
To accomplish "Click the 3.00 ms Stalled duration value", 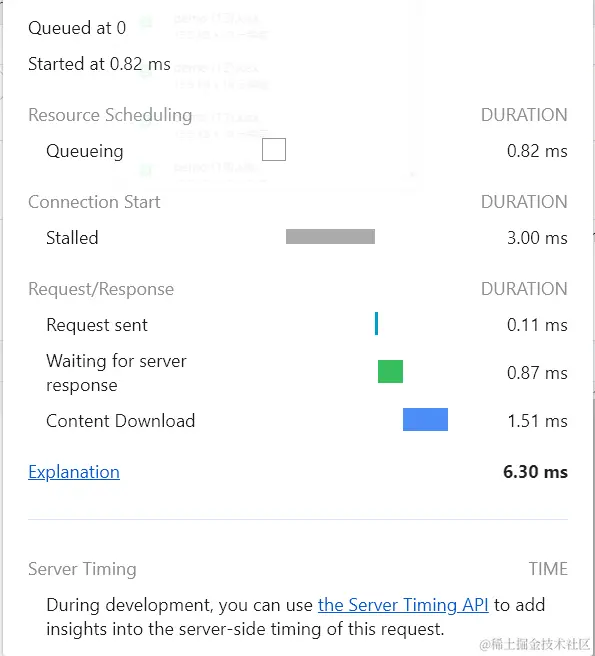I will [537, 238].
